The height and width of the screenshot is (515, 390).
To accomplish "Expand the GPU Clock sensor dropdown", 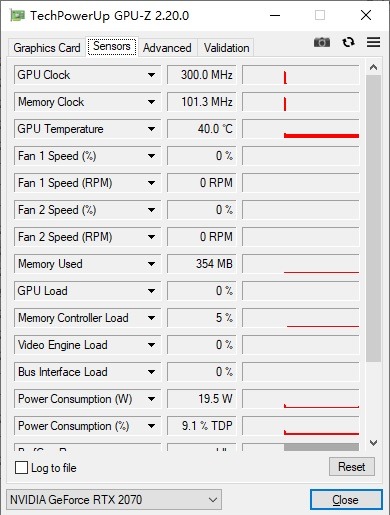I will tap(151, 75).
